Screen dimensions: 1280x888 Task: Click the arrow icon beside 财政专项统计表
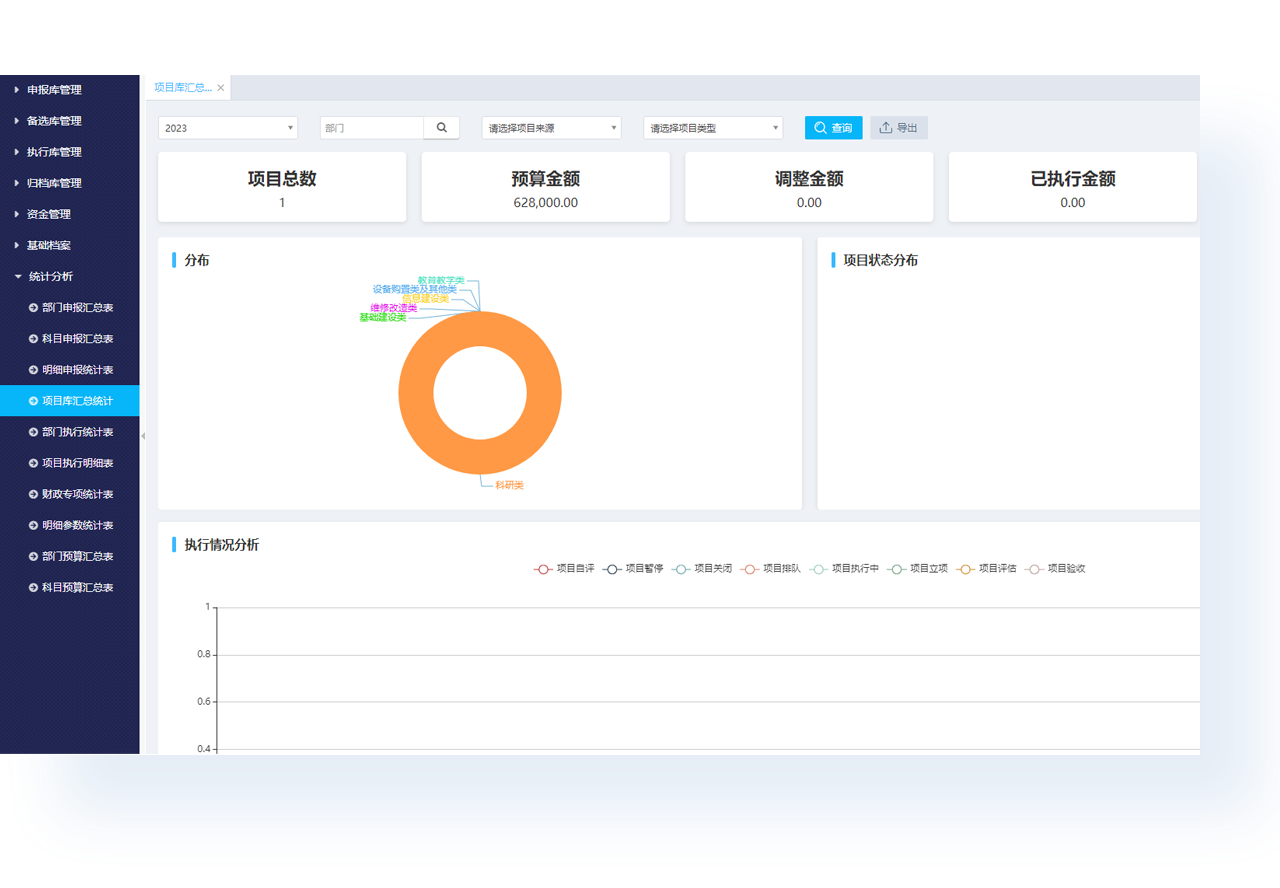point(33,494)
